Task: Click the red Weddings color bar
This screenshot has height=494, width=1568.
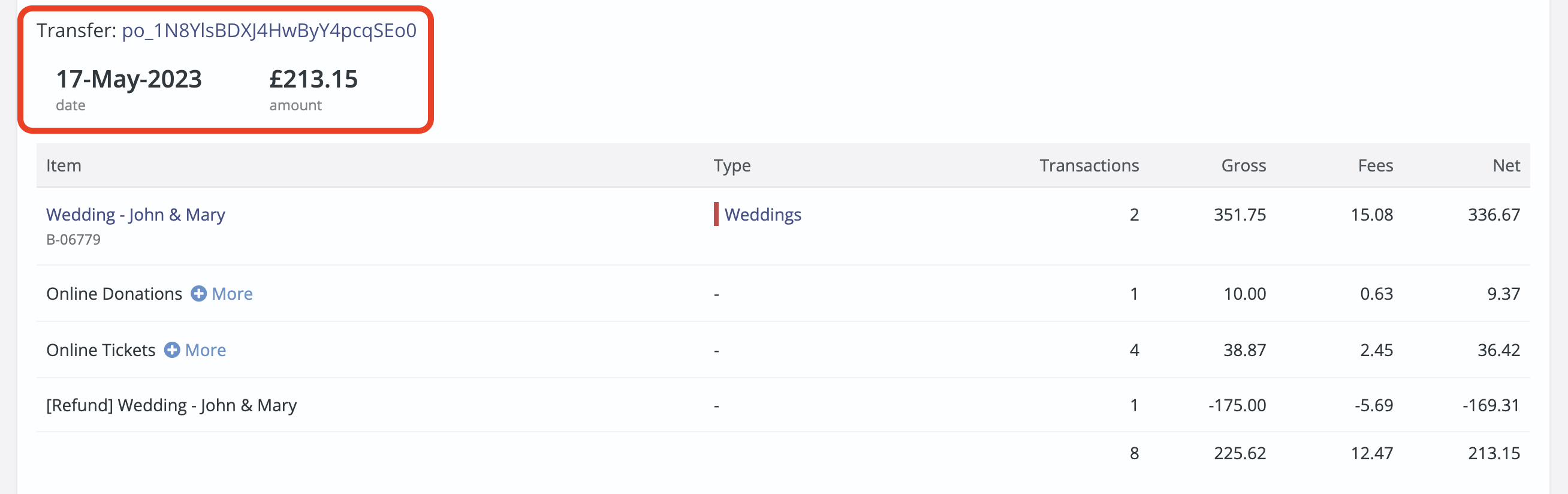Action: pos(716,215)
